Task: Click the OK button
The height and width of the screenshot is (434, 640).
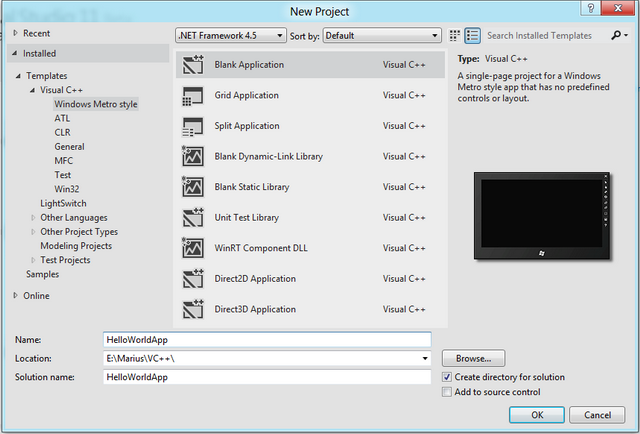Action: click(x=537, y=415)
